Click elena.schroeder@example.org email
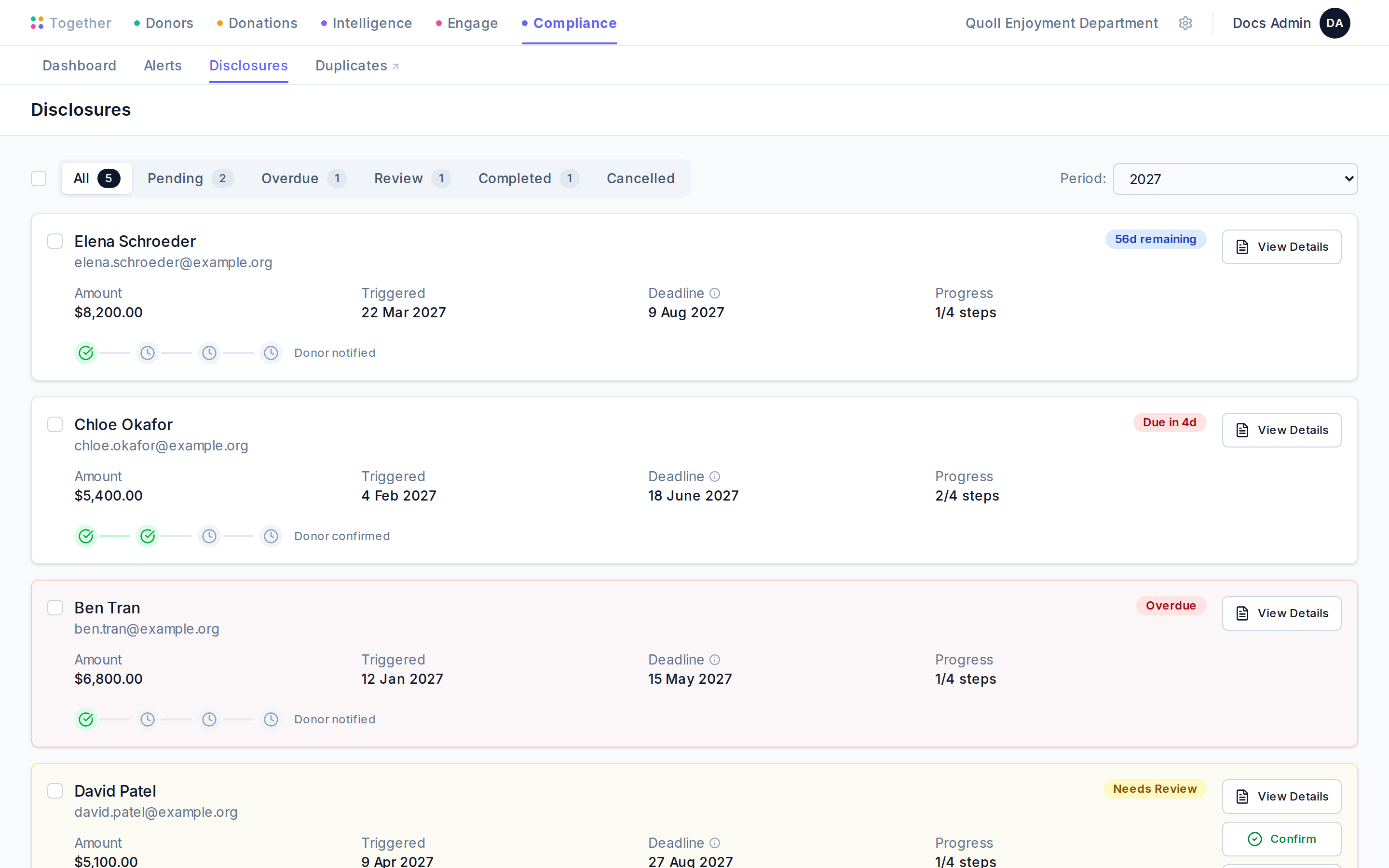This screenshot has width=1389, height=868. [x=173, y=262]
